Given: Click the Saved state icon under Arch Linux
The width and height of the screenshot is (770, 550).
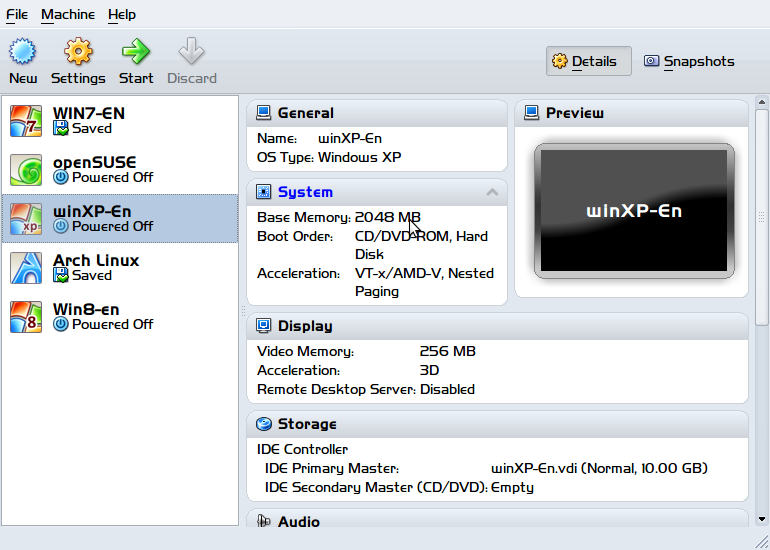Looking at the screenshot, I should pyautogui.click(x=60, y=275).
